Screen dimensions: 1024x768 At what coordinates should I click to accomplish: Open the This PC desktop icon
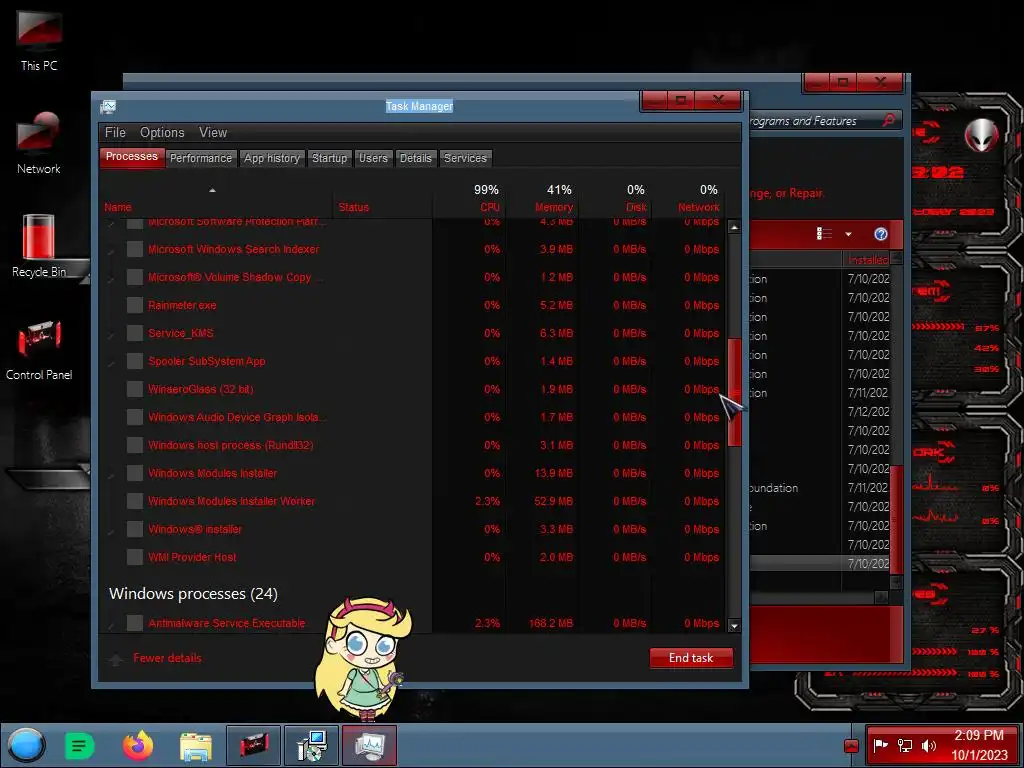[39, 40]
